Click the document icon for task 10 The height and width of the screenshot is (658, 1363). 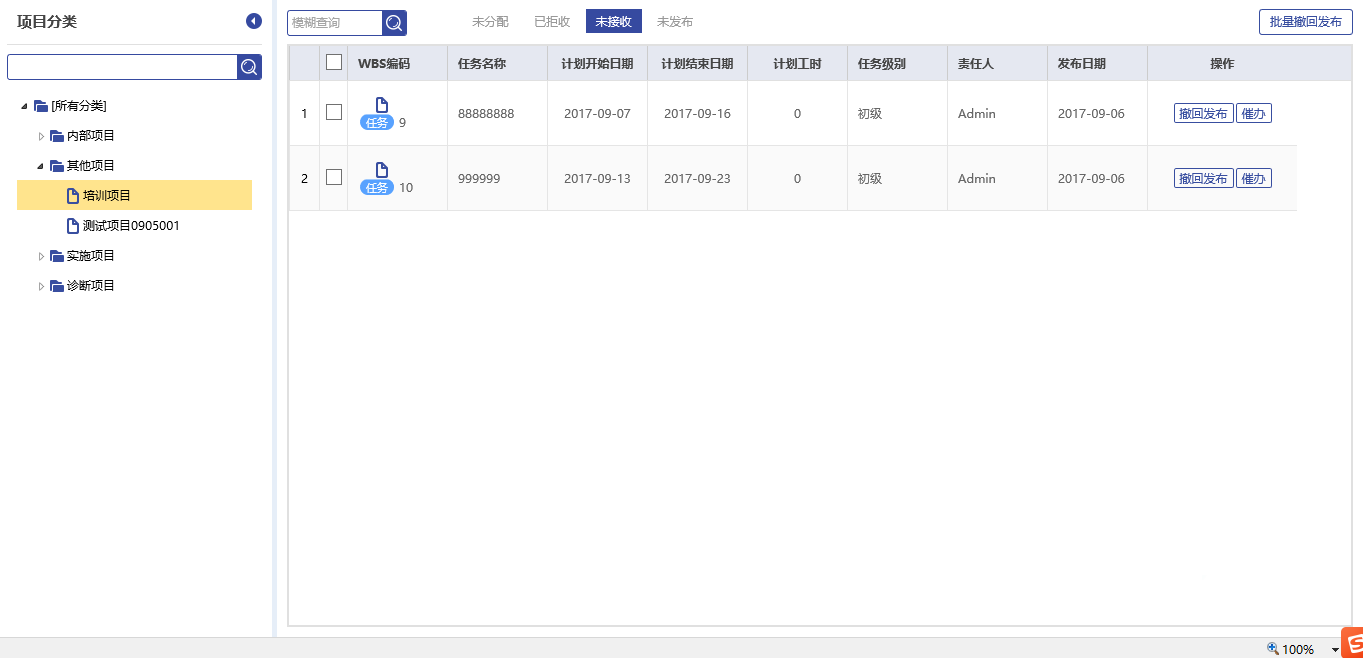pos(382,170)
